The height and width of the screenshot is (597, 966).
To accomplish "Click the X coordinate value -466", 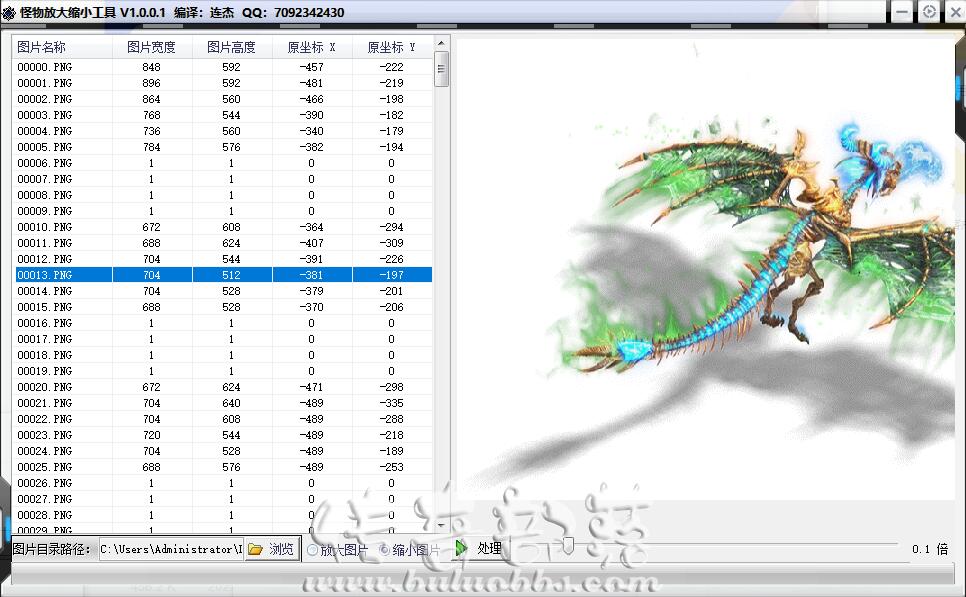I will (312, 99).
